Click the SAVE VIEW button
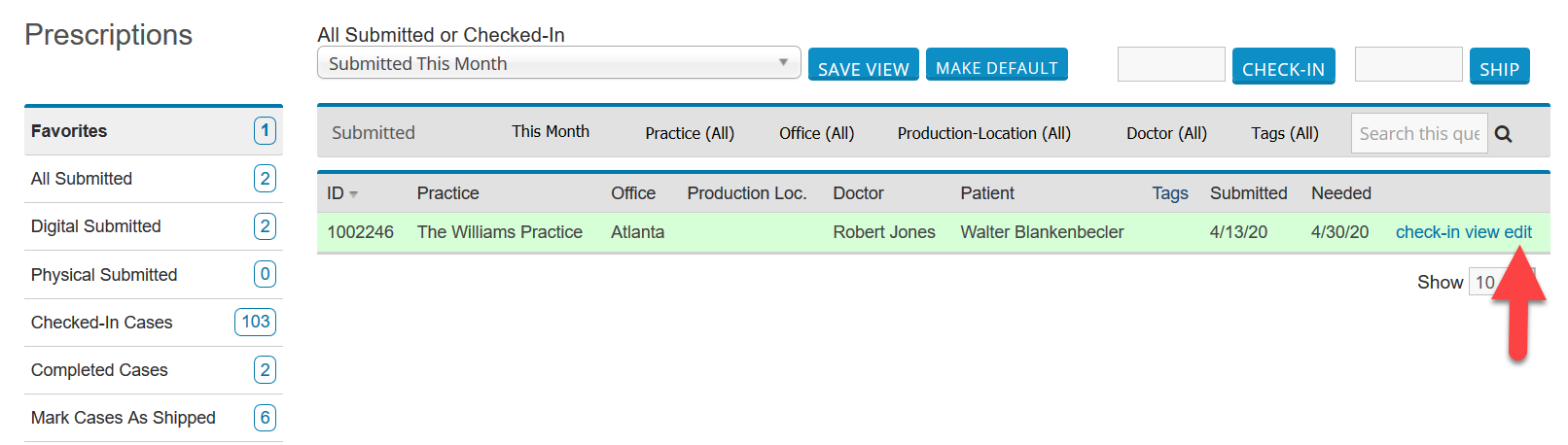Screen dimensions: 1568x445 click(863, 66)
